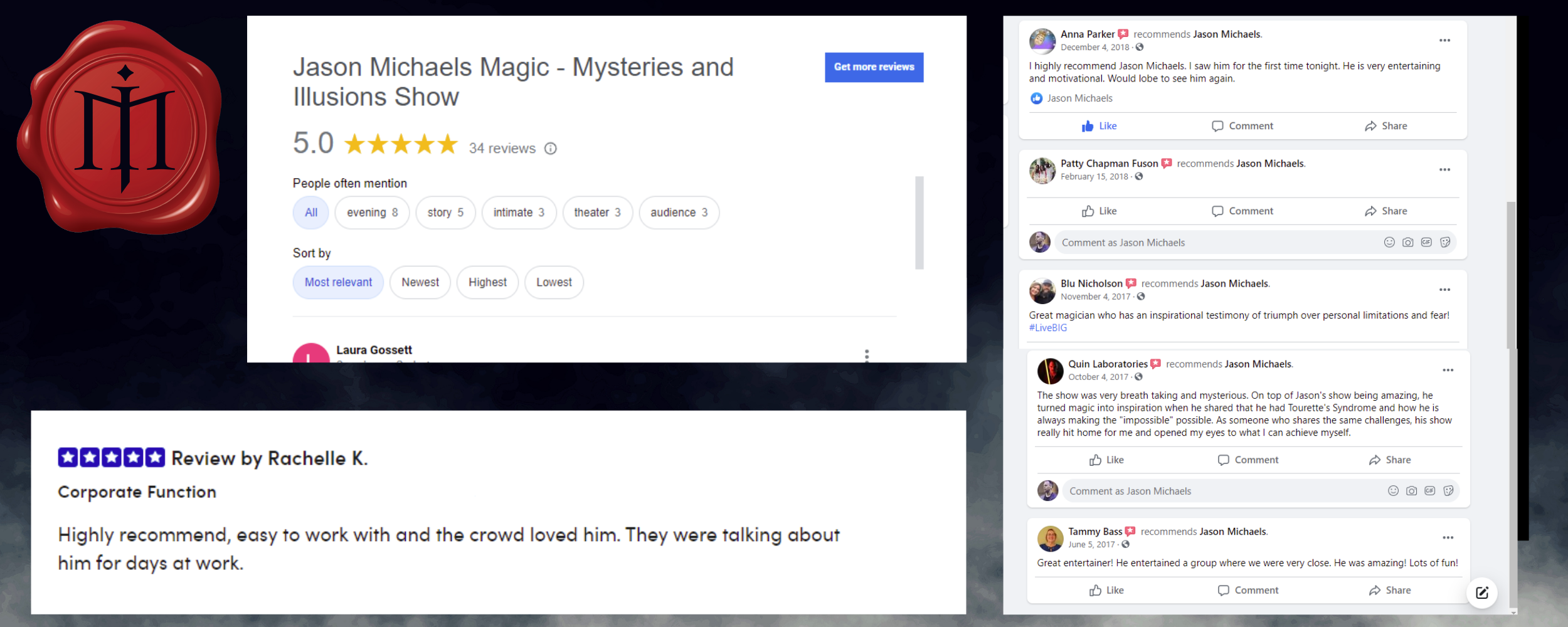1568x627 pixels.
Task: Open Tammy Bass's profile name
Action: 1095,532
